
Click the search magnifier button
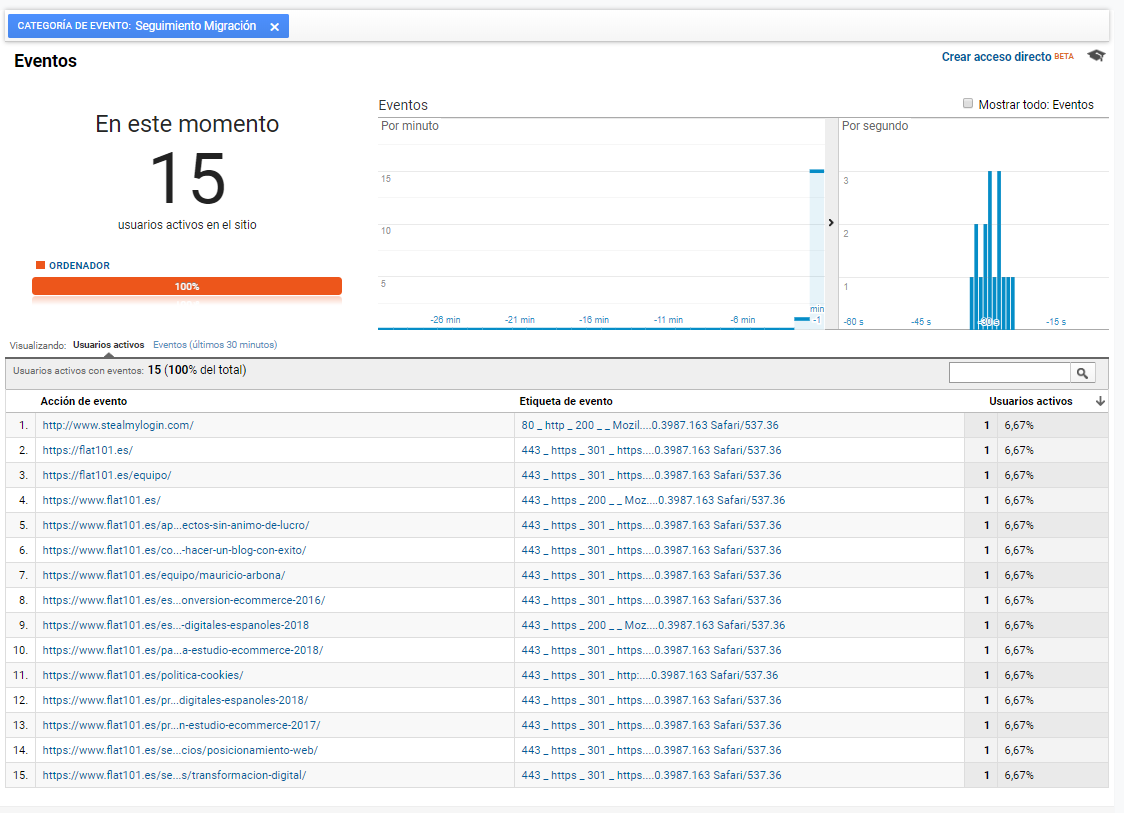coord(1082,373)
